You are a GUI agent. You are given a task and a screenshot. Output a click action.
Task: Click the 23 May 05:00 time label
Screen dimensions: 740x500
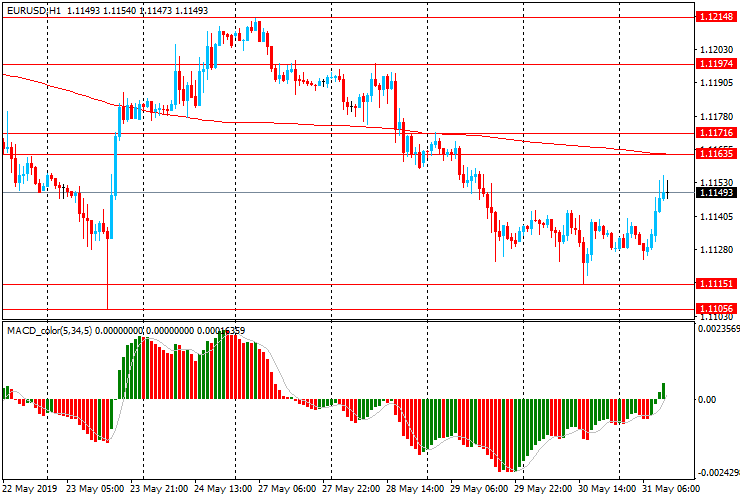pos(95,489)
